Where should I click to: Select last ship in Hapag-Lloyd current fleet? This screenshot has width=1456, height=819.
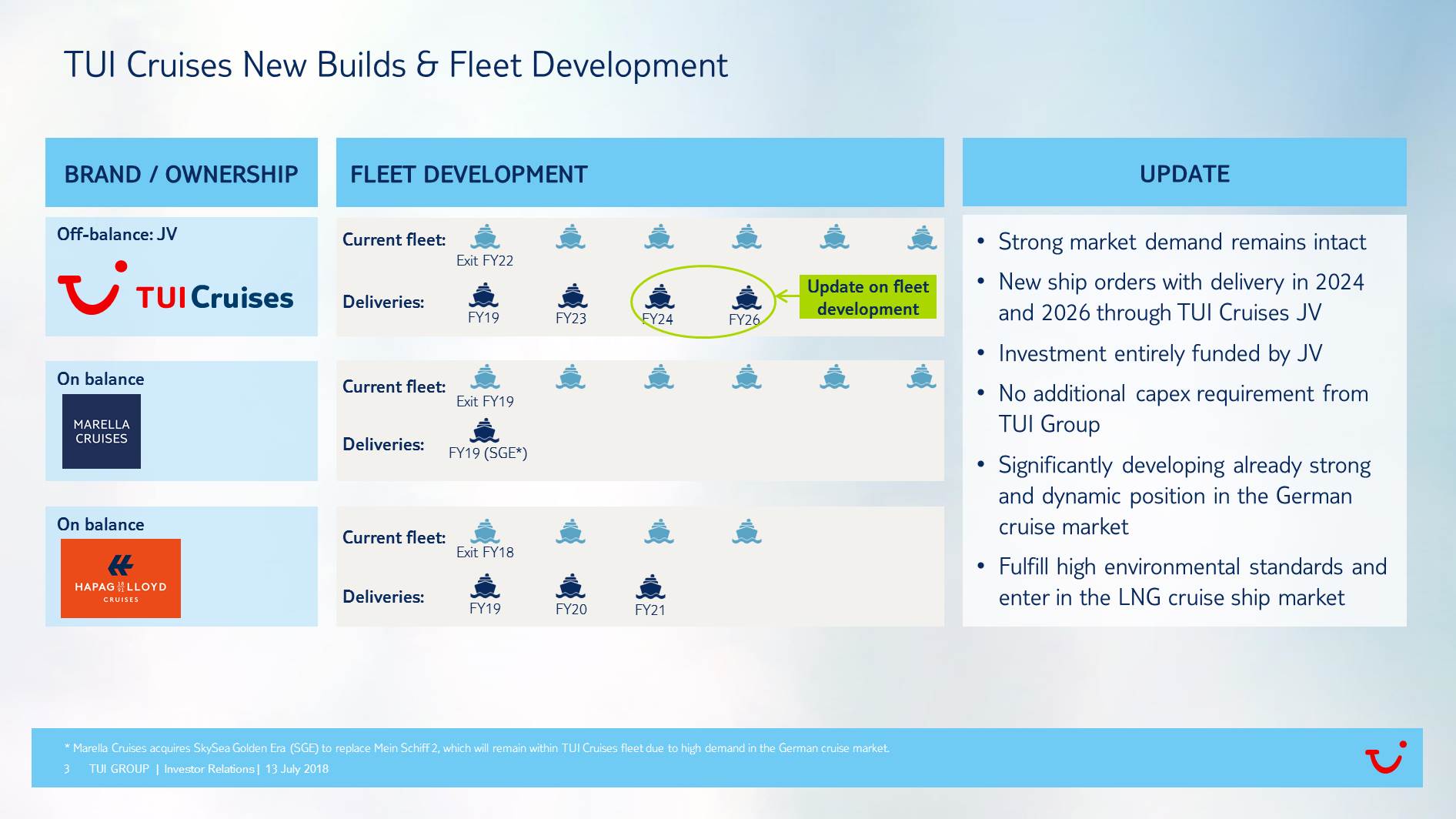click(747, 531)
